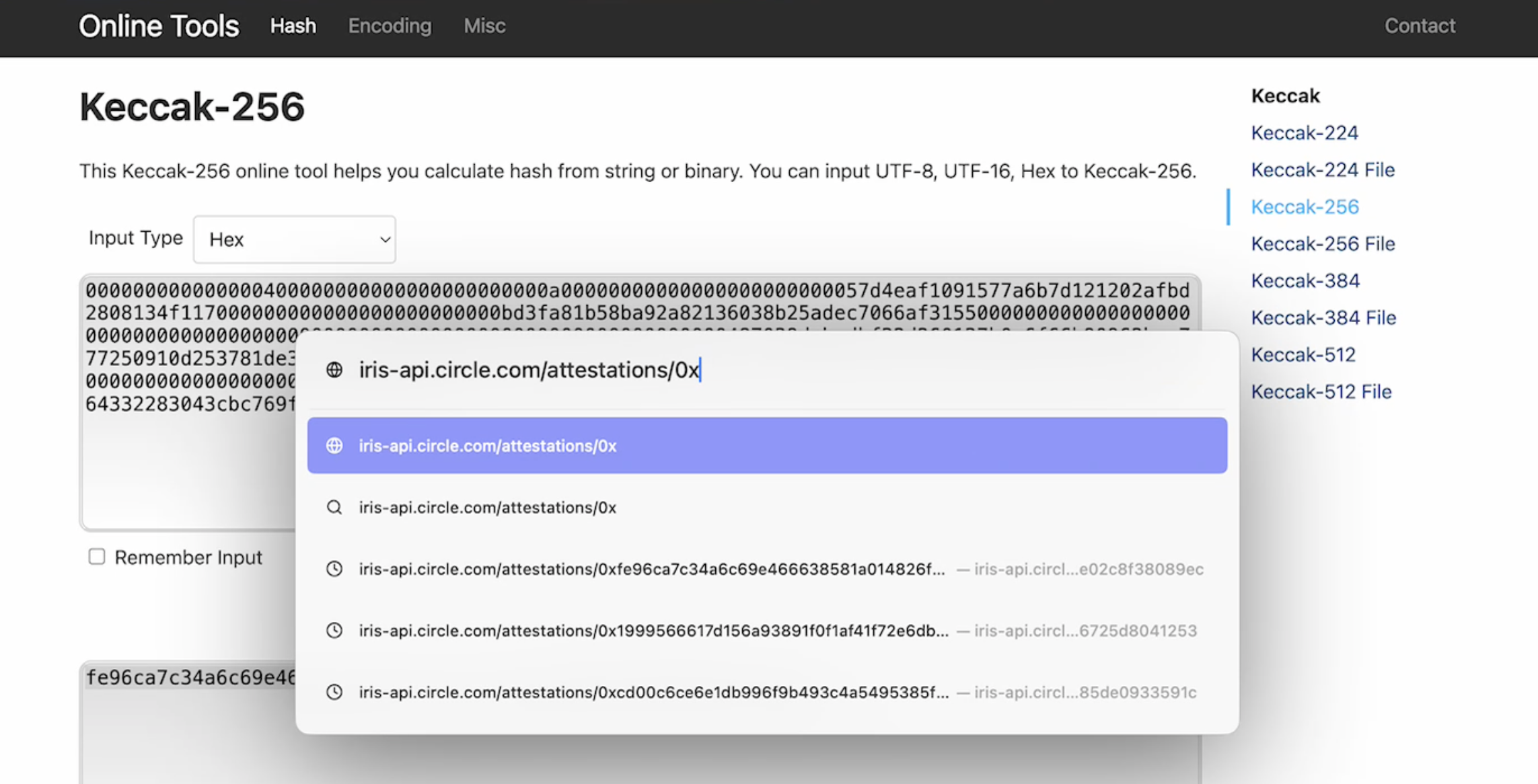The height and width of the screenshot is (784, 1538).
Task: Choose the 0xfe96ca7c attestation history suggestion
Action: click(x=651, y=570)
